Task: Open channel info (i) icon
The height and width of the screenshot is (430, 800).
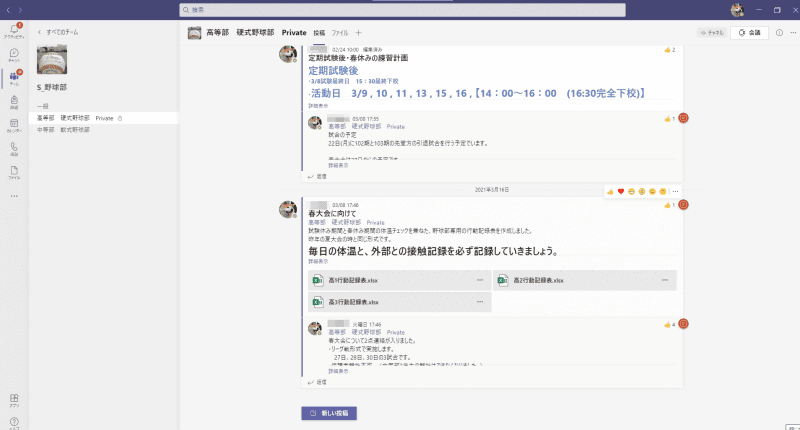Action: (779, 33)
